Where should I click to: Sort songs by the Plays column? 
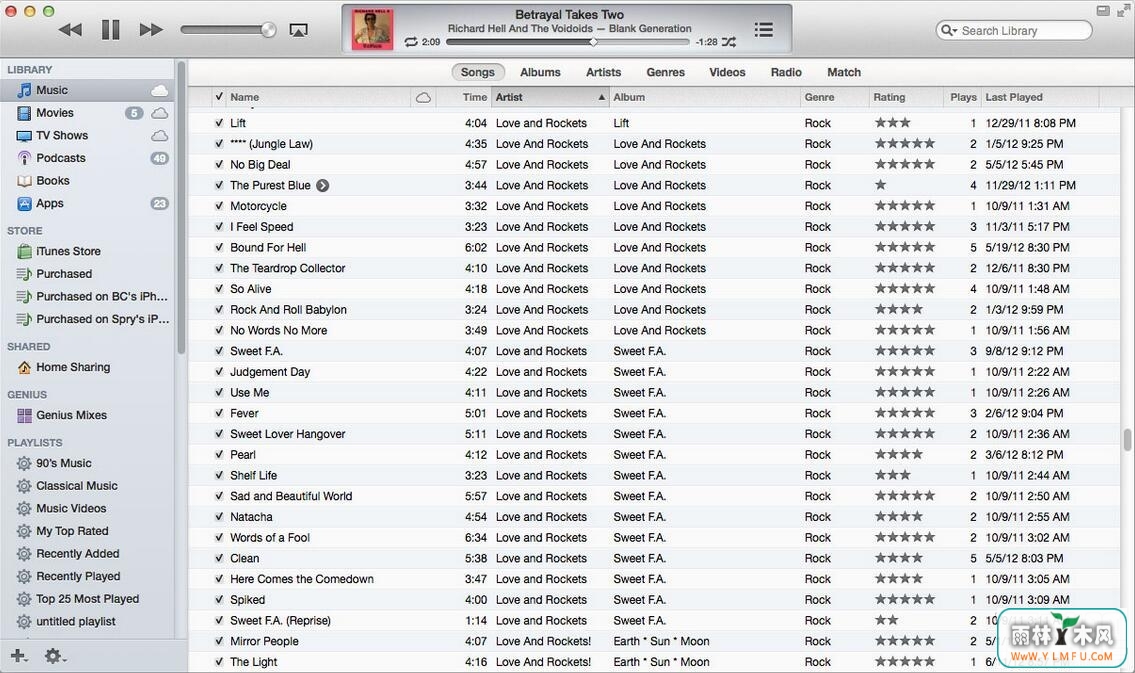[961, 97]
